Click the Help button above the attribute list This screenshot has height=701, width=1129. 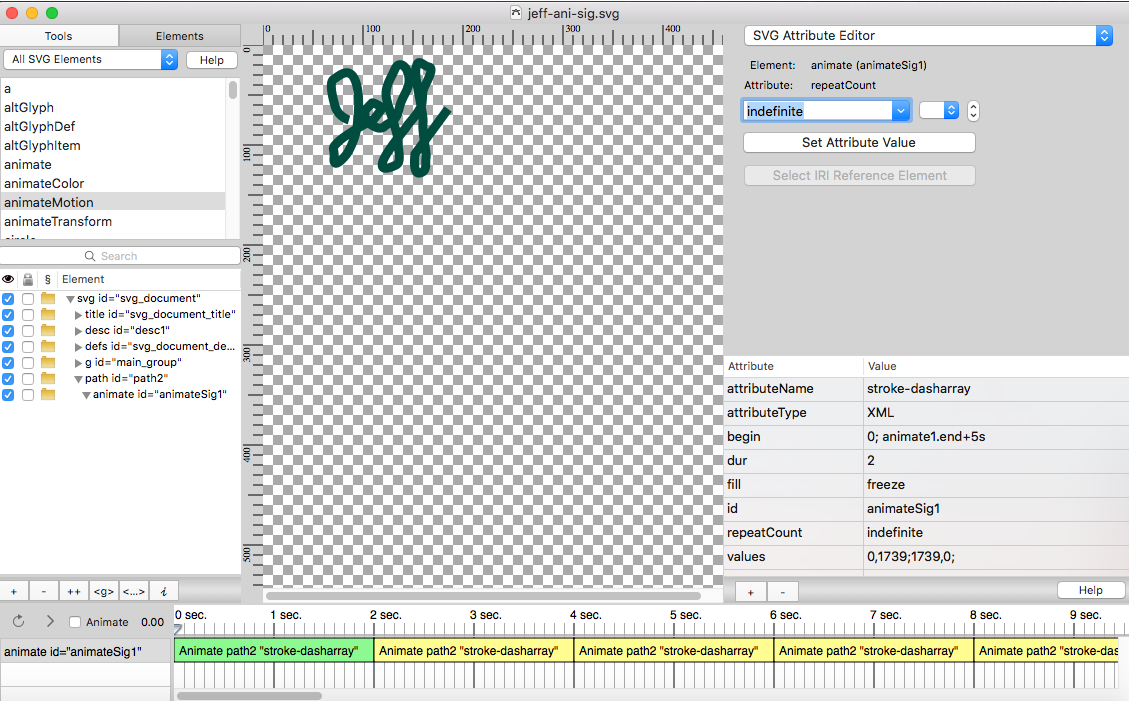tap(1091, 589)
